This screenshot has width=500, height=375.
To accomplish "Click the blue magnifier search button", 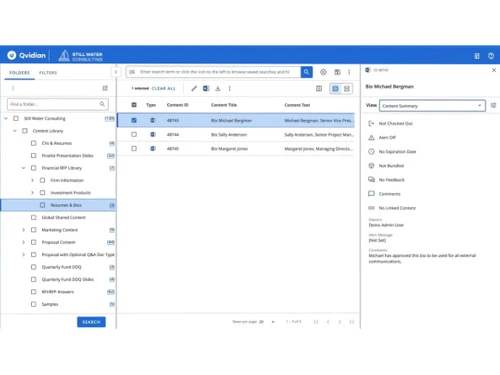I will click(306, 72).
